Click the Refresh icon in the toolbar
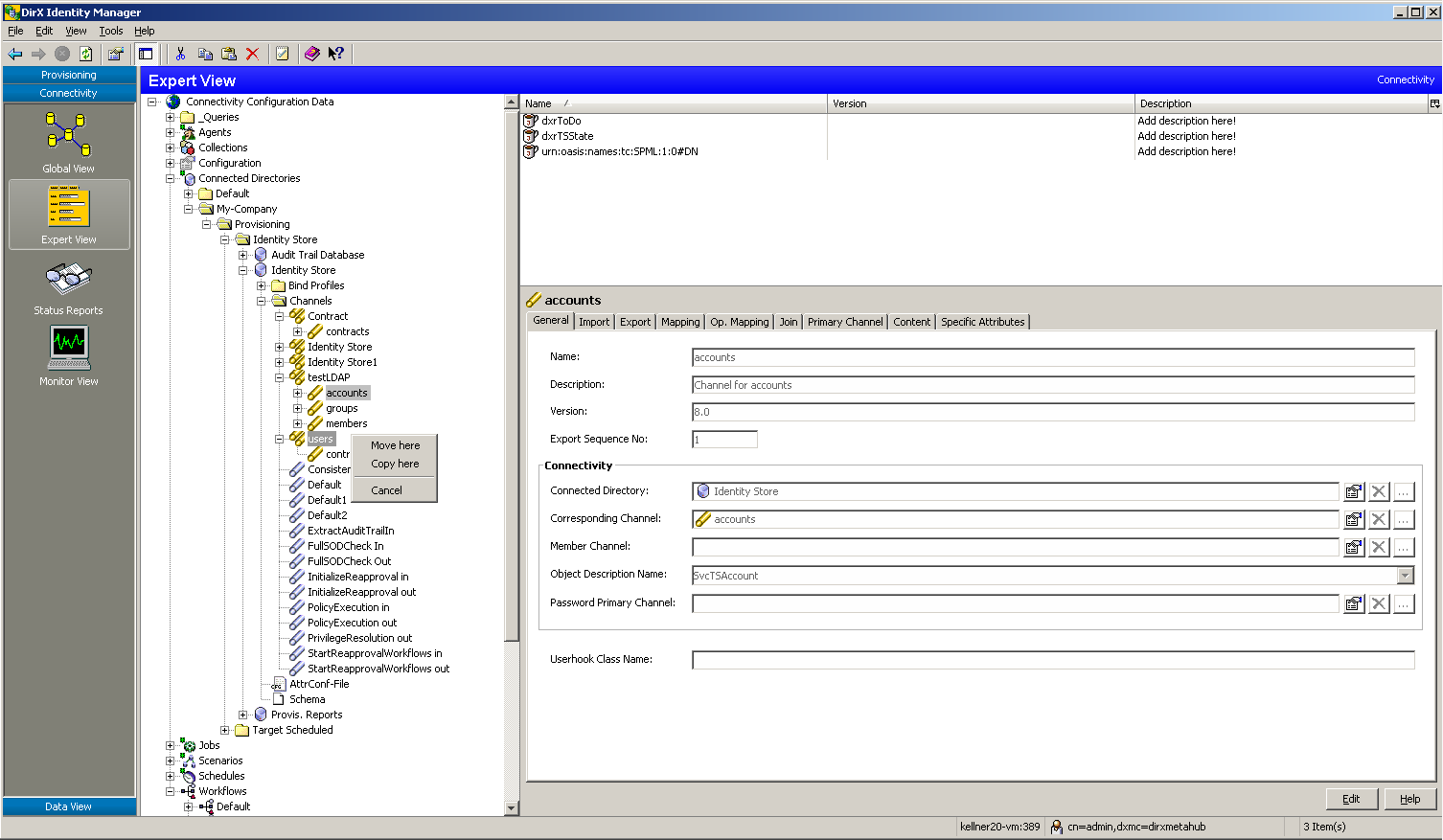1443x840 pixels. (86, 54)
